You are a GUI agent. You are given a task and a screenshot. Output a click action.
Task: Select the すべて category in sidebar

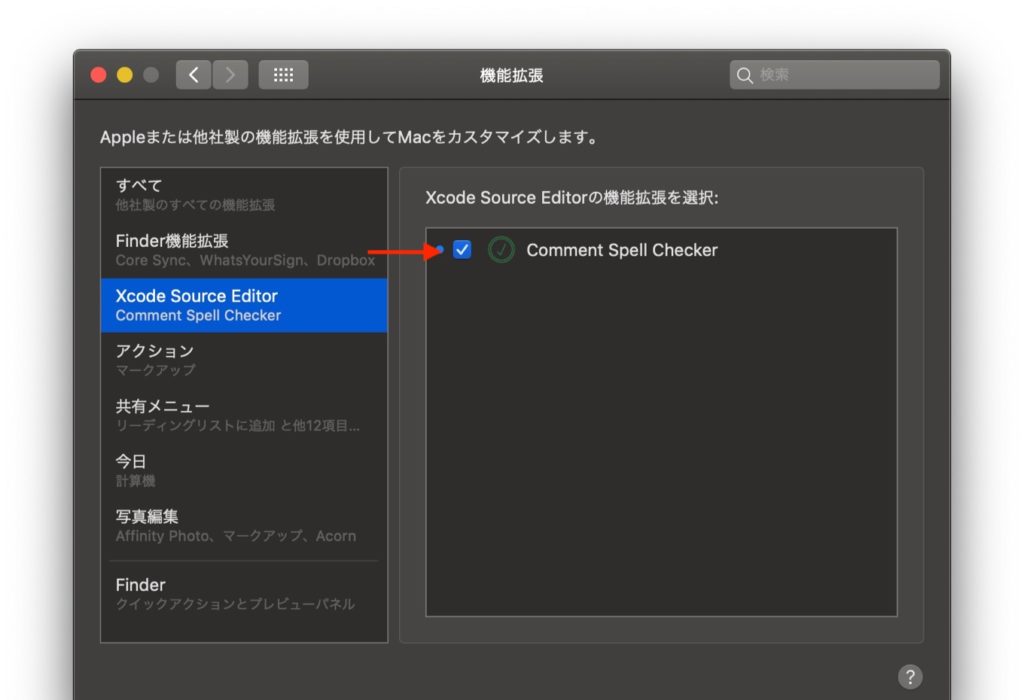243,194
